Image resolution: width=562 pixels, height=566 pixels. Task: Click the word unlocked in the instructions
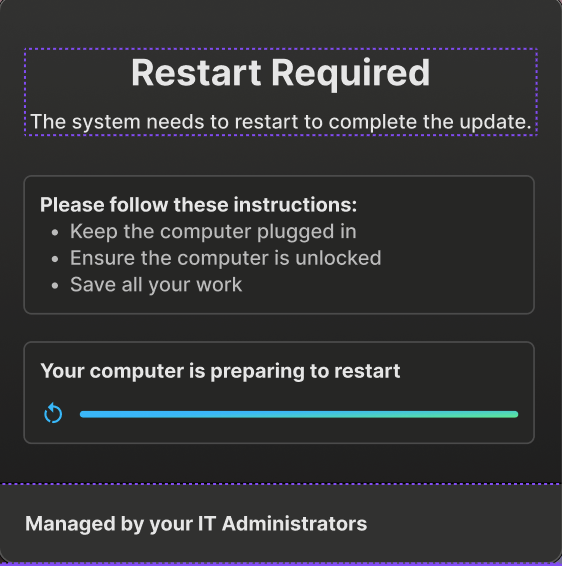(x=338, y=258)
